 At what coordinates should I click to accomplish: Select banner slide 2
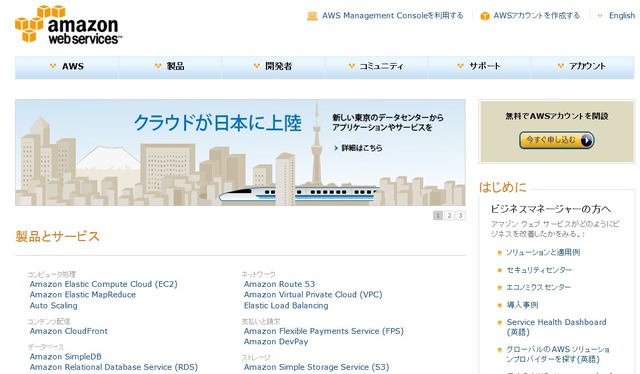(449, 215)
